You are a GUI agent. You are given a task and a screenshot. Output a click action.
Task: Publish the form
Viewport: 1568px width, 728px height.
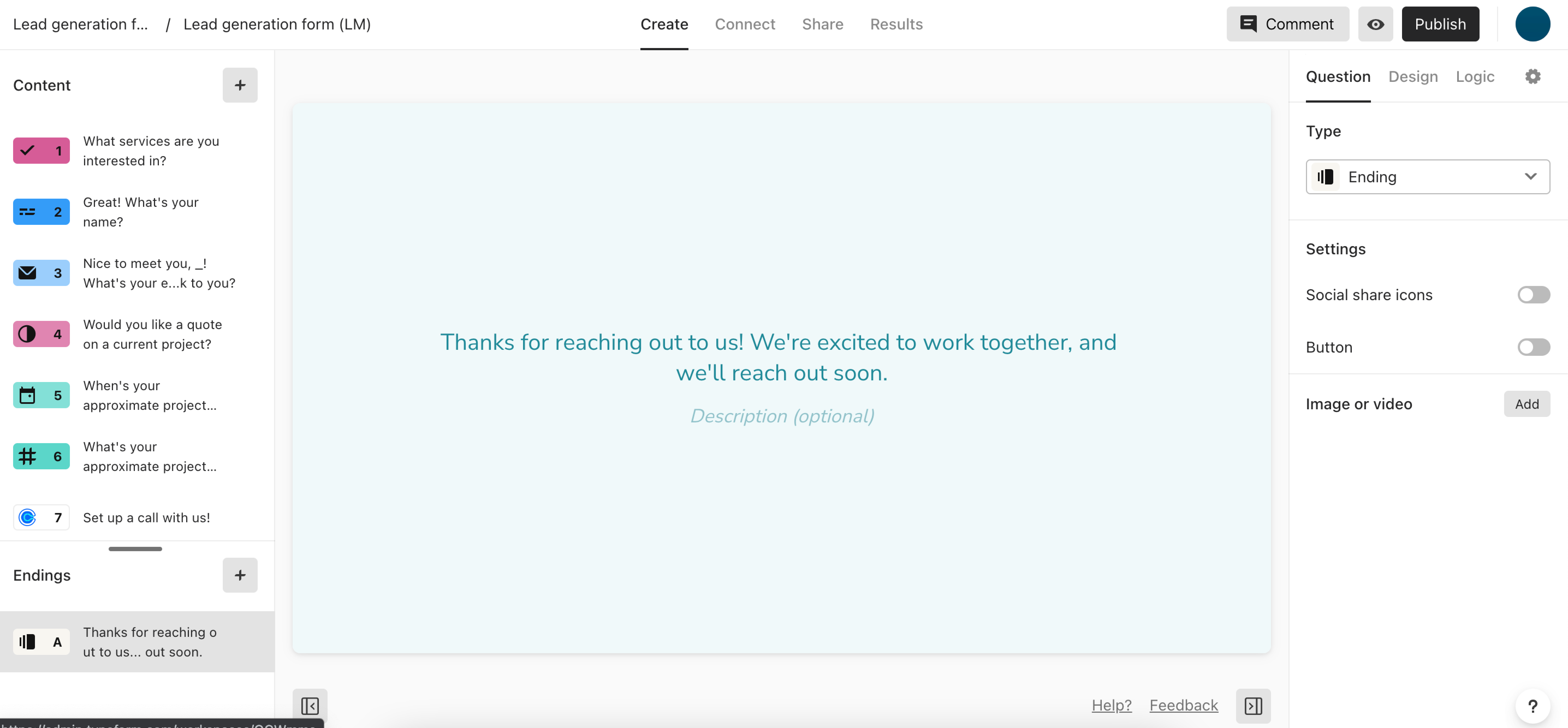(1440, 24)
